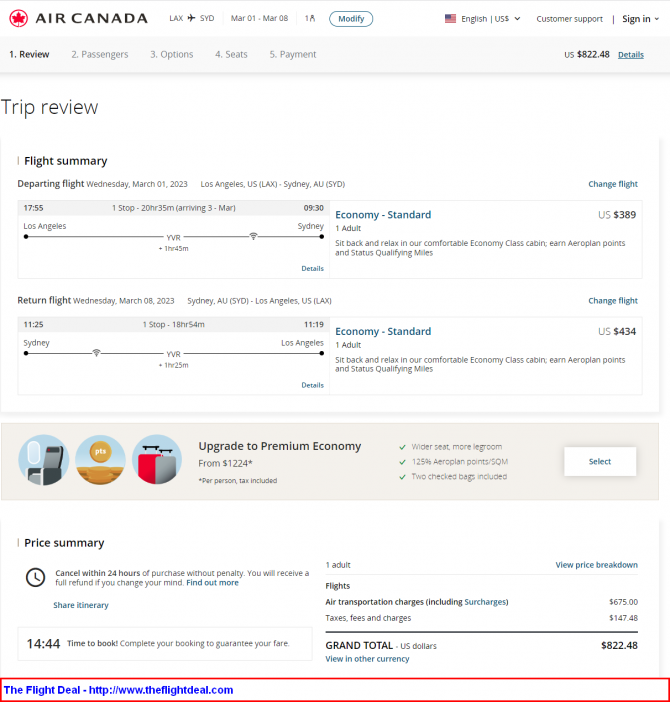Click Find out more about cancellation
Viewport: 670px width, 702px height.
tap(212, 582)
